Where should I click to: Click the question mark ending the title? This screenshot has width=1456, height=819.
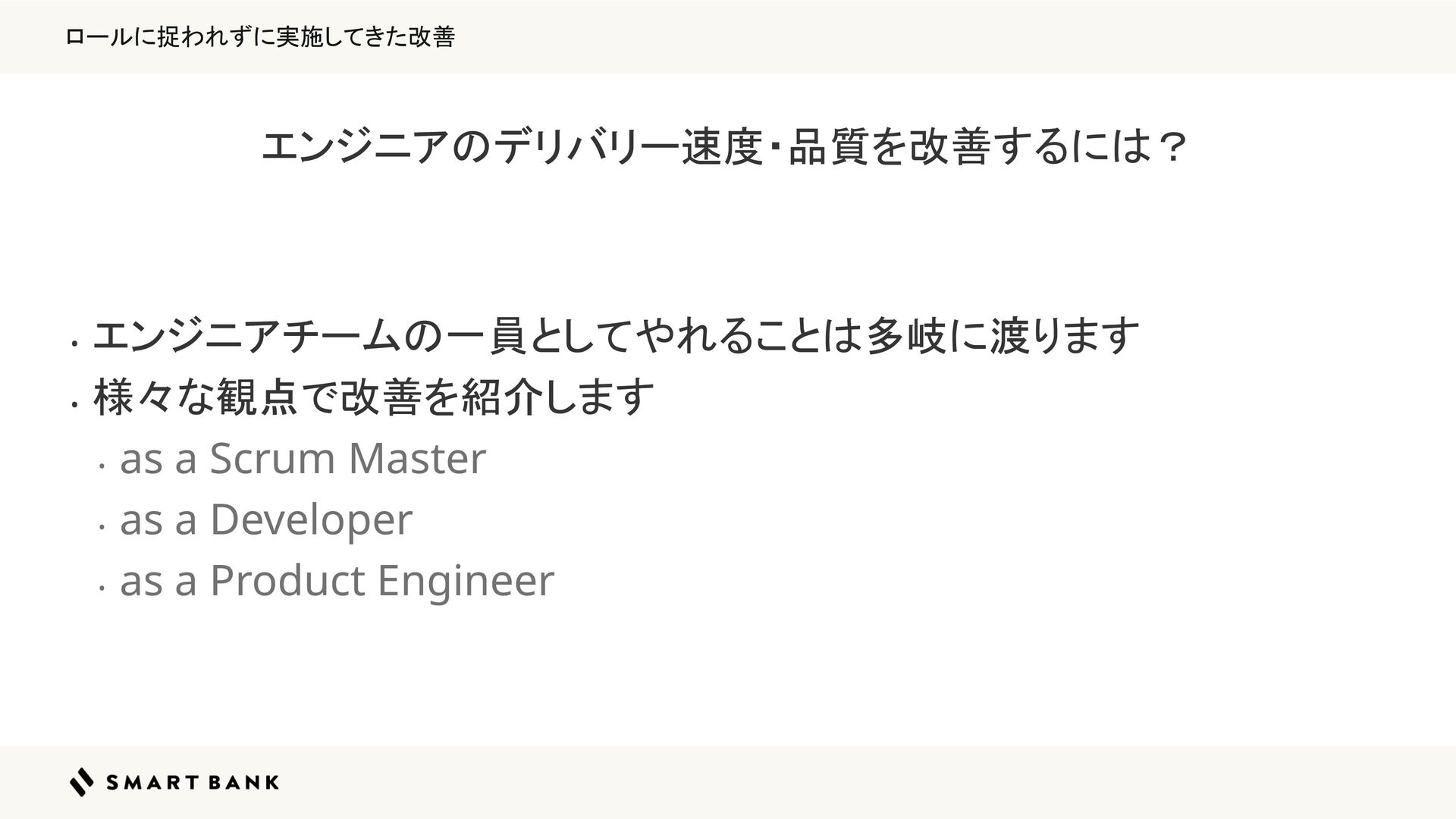[x=1172, y=147]
